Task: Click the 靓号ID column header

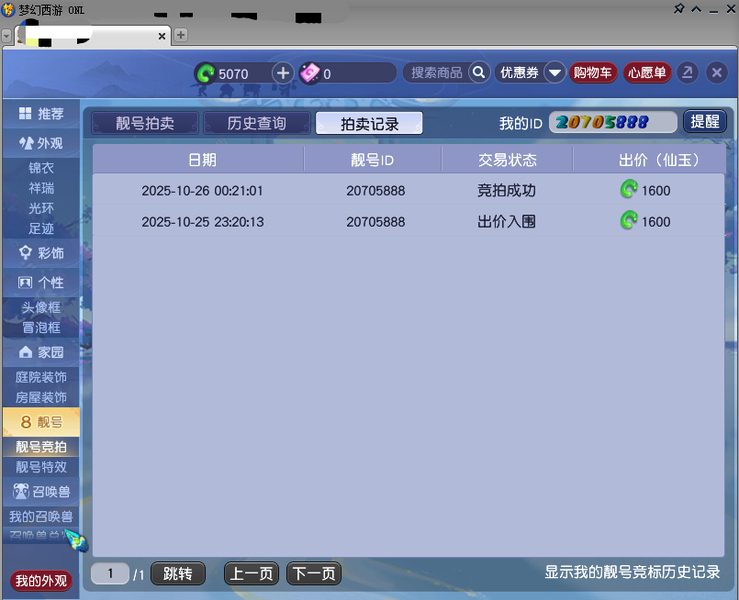Action: coord(372,160)
